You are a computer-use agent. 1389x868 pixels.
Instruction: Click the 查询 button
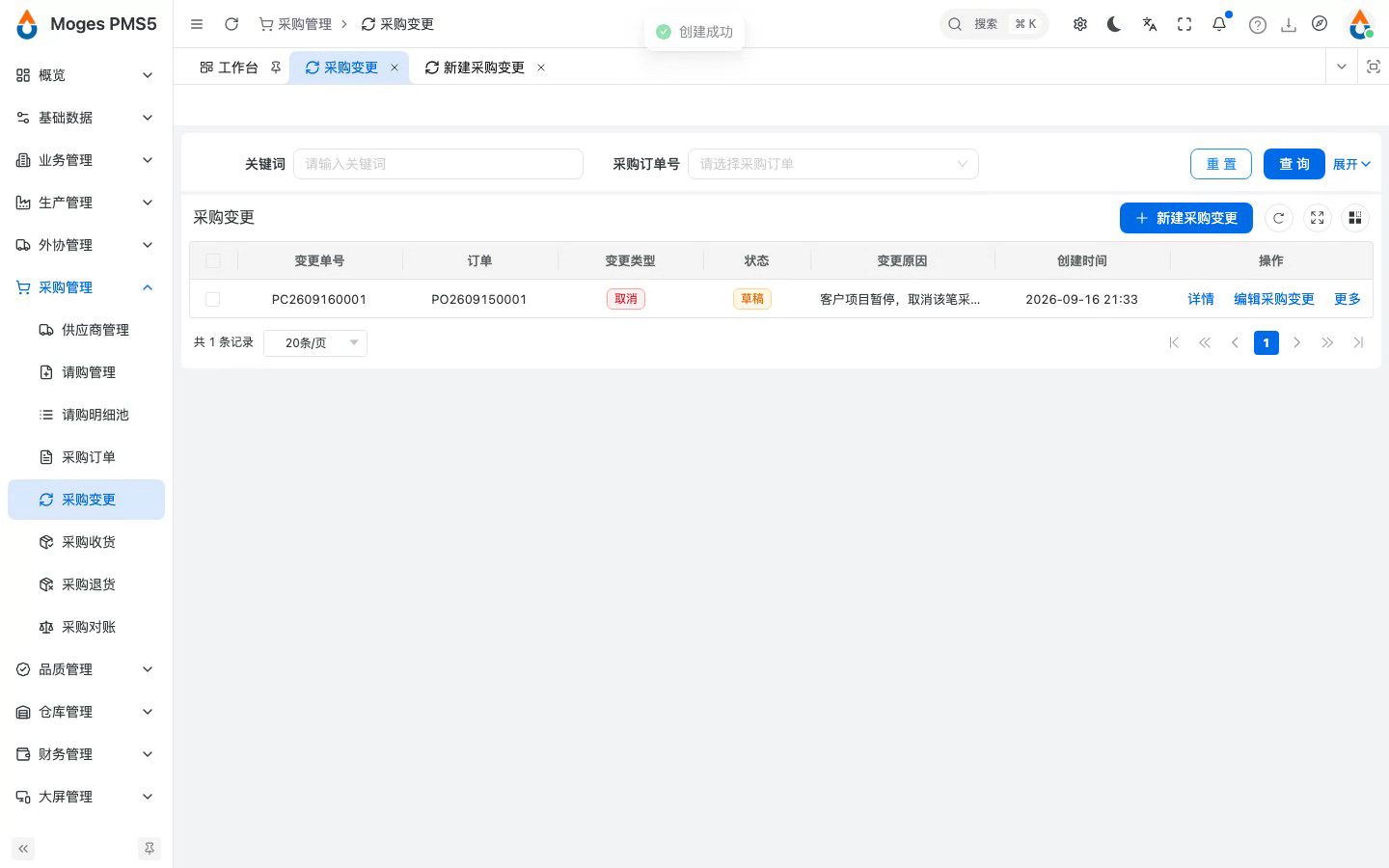(x=1294, y=164)
